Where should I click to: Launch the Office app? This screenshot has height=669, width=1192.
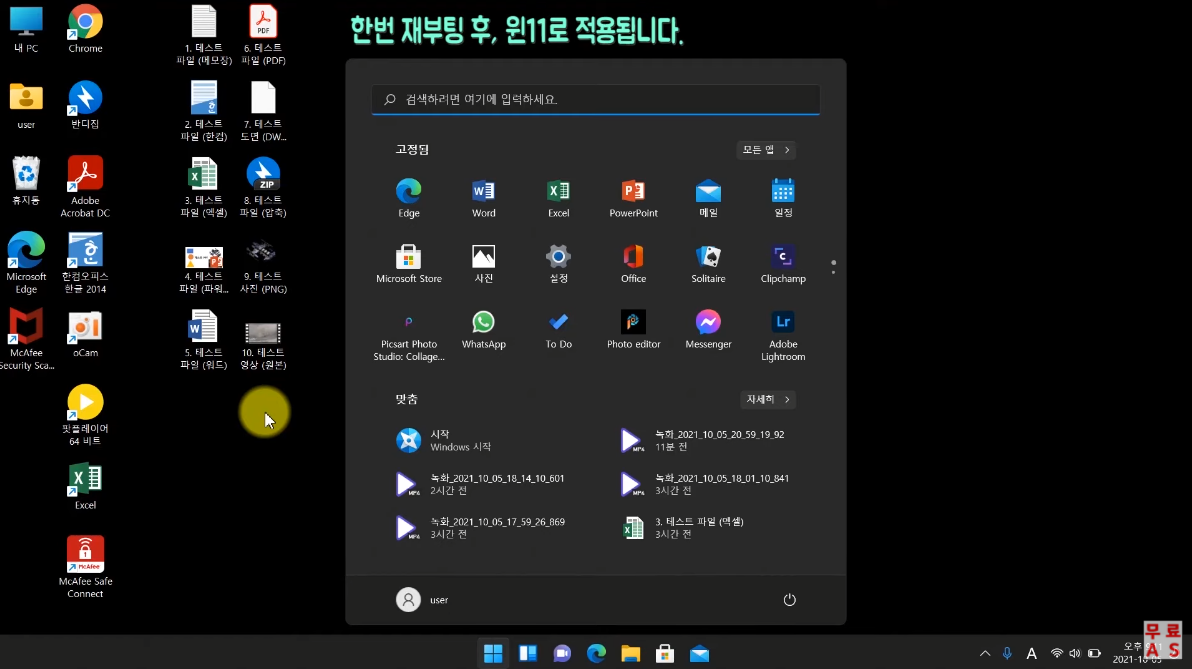pos(633,263)
